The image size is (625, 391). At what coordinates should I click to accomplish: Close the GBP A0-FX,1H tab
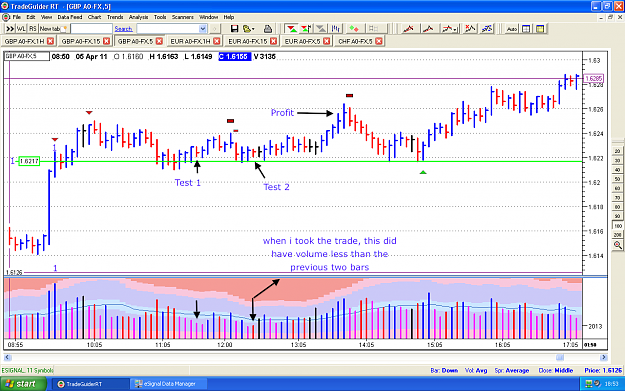[50, 41]
